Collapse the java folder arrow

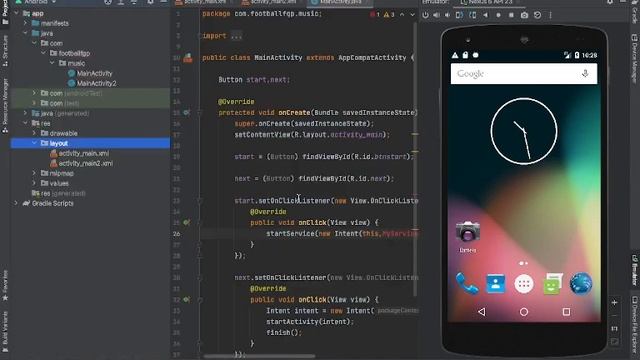[x=25, y=33]
